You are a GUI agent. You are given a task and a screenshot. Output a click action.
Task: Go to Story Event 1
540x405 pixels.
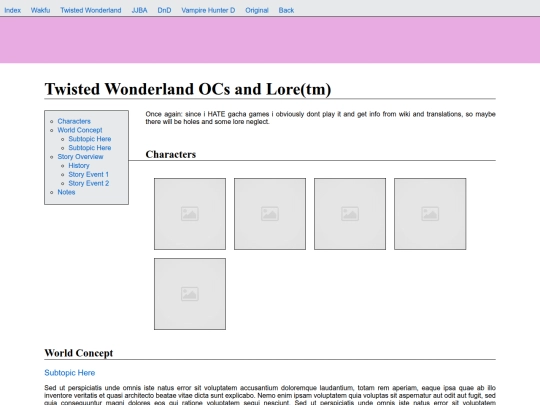click(89, 175)
